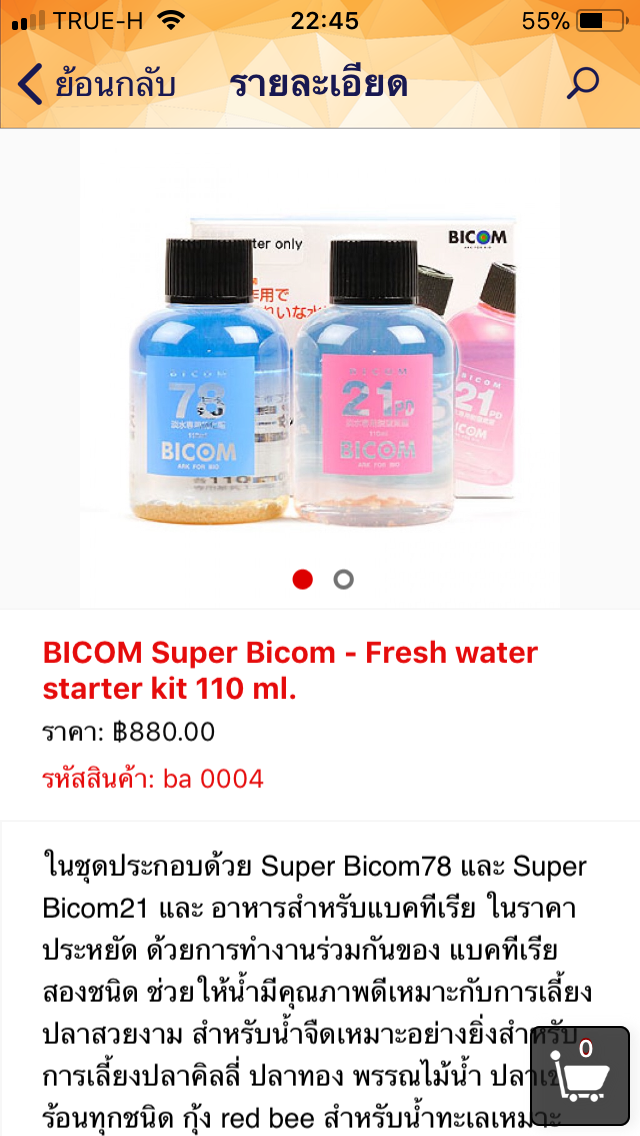Tap the รายละเอียด page title
Viewport: 640px width, 1136px height.
319,85
